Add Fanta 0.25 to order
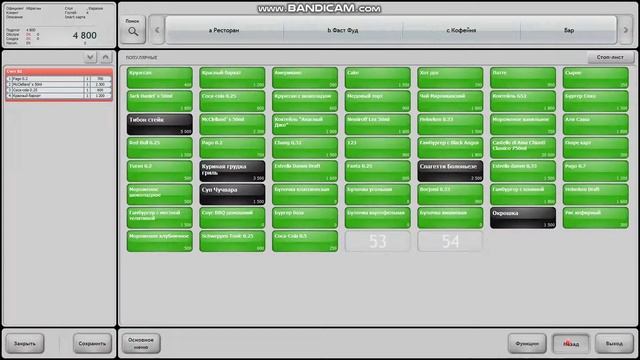 (378, 171)
